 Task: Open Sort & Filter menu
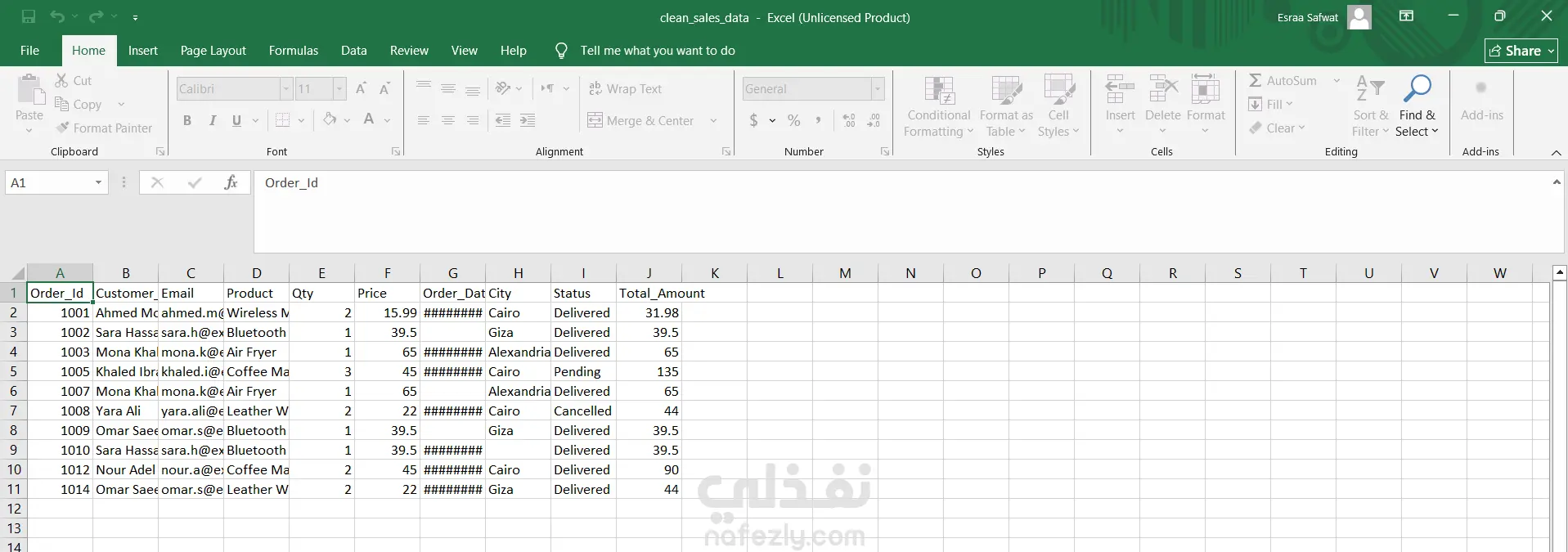click(1370, 106)
